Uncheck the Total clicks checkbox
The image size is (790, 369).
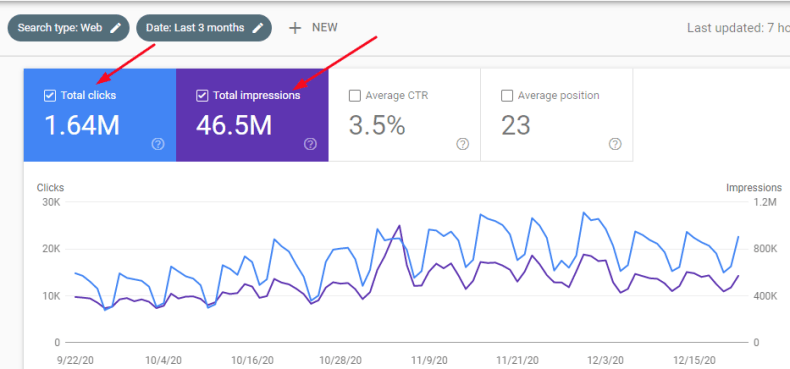(x=50, y=95)
